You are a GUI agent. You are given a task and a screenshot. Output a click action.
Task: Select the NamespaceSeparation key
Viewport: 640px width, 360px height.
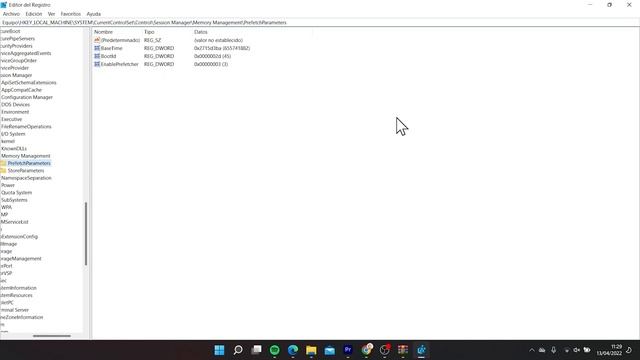coord(26,178)
